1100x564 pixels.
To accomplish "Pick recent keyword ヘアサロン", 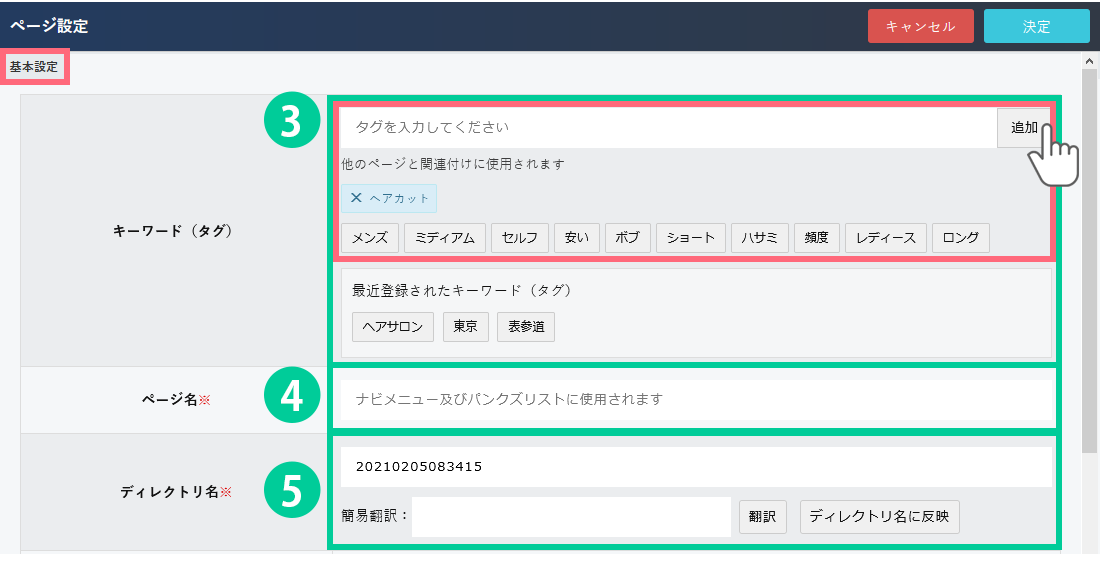I will tap(393, 327).
